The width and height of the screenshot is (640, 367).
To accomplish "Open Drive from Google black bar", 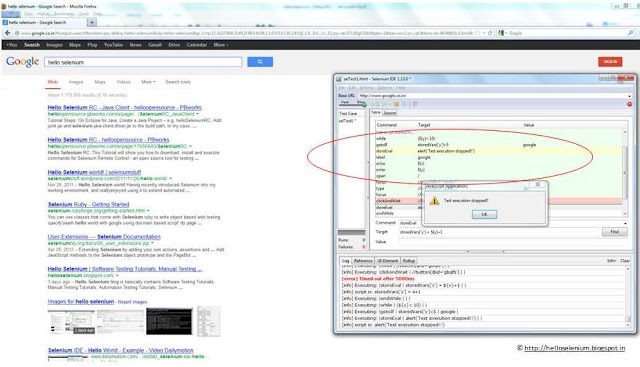I will [x=174, y=45].
